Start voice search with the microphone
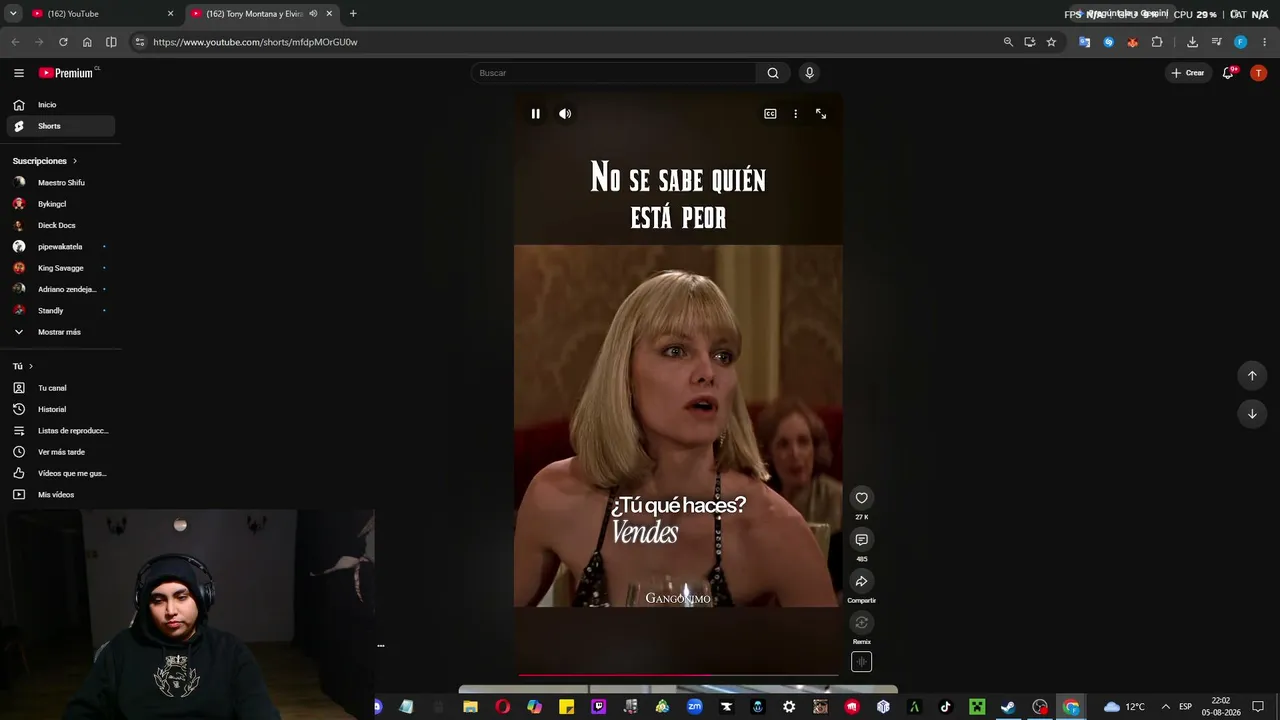 (809, 73)
